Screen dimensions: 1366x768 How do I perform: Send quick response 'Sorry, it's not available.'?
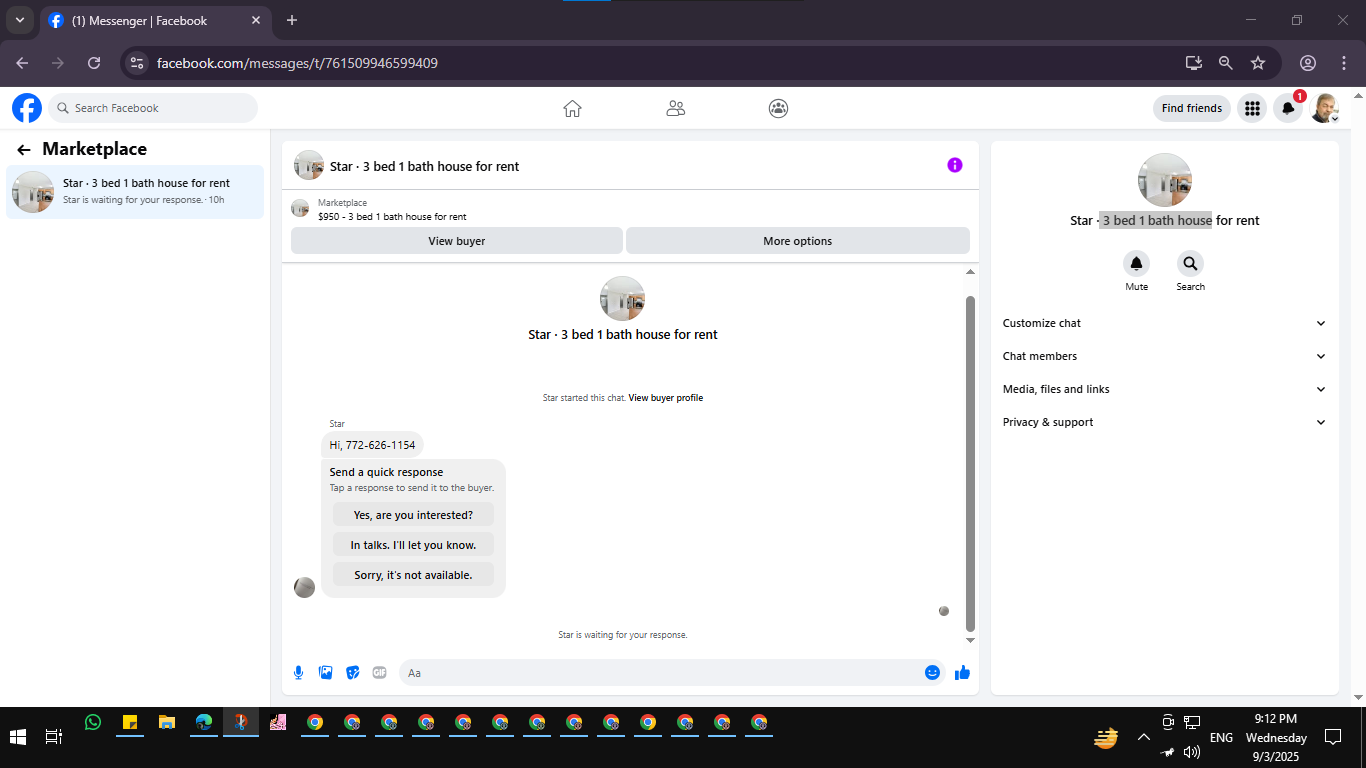point(413,575)
